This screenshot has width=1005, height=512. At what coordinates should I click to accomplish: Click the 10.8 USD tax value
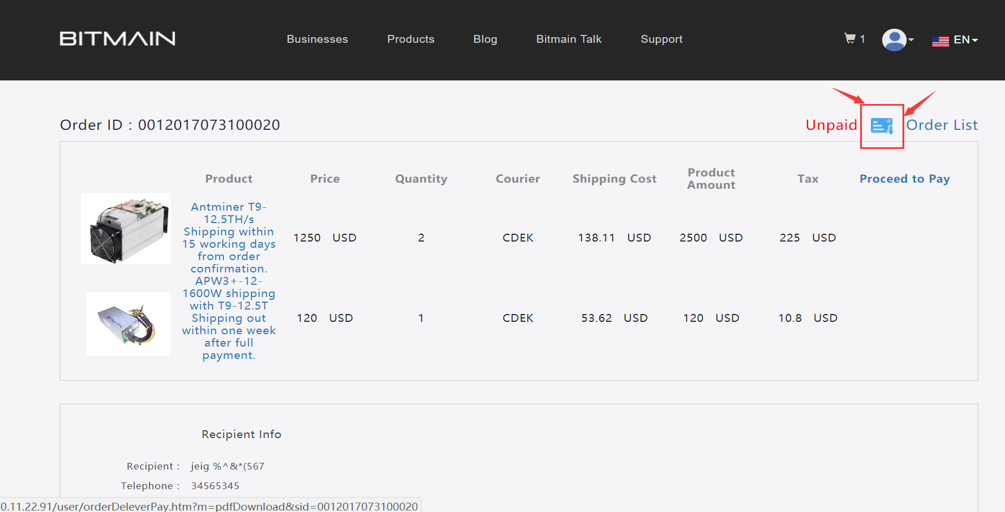(808, 318)
